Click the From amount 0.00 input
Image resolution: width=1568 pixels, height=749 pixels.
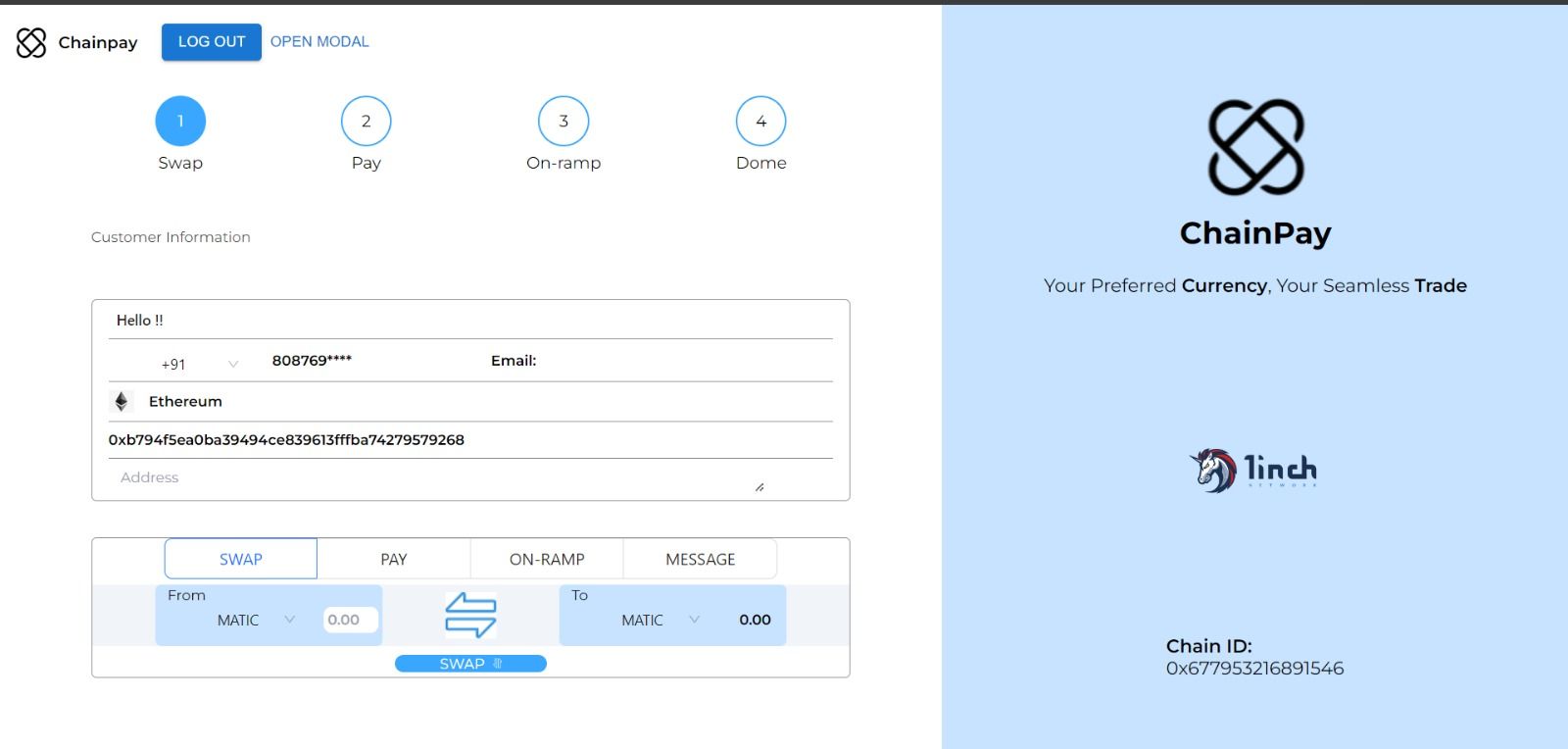coord(351,620)
